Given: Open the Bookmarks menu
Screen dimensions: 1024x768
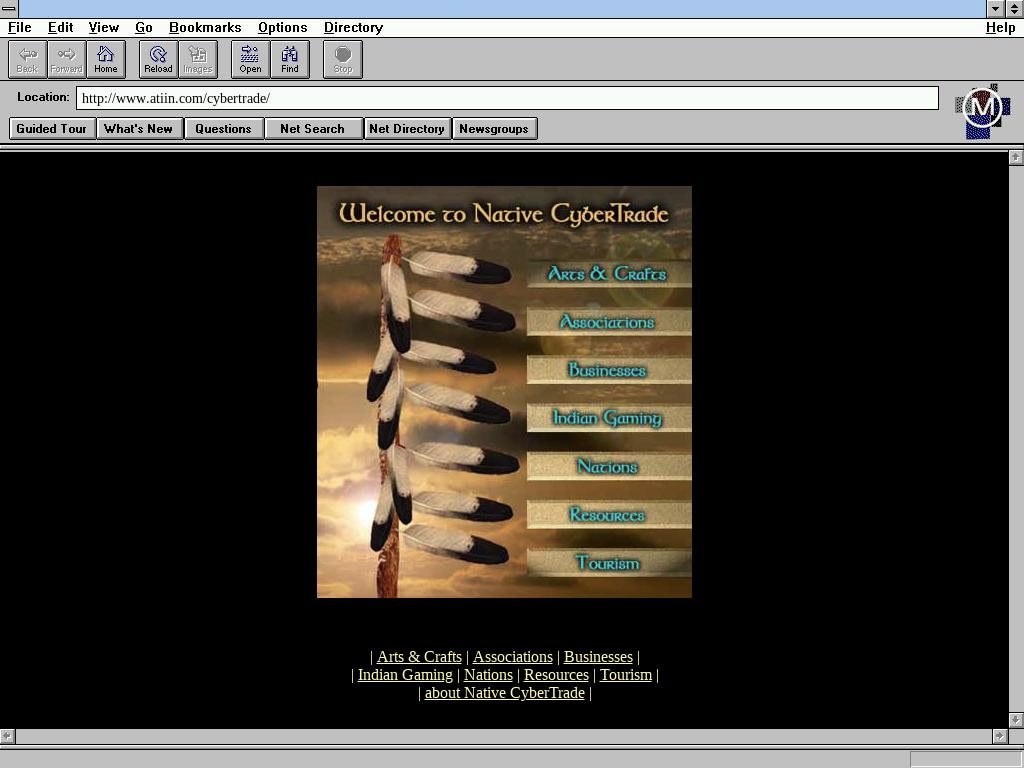Looking at the screenshot, I should (205, 28).
